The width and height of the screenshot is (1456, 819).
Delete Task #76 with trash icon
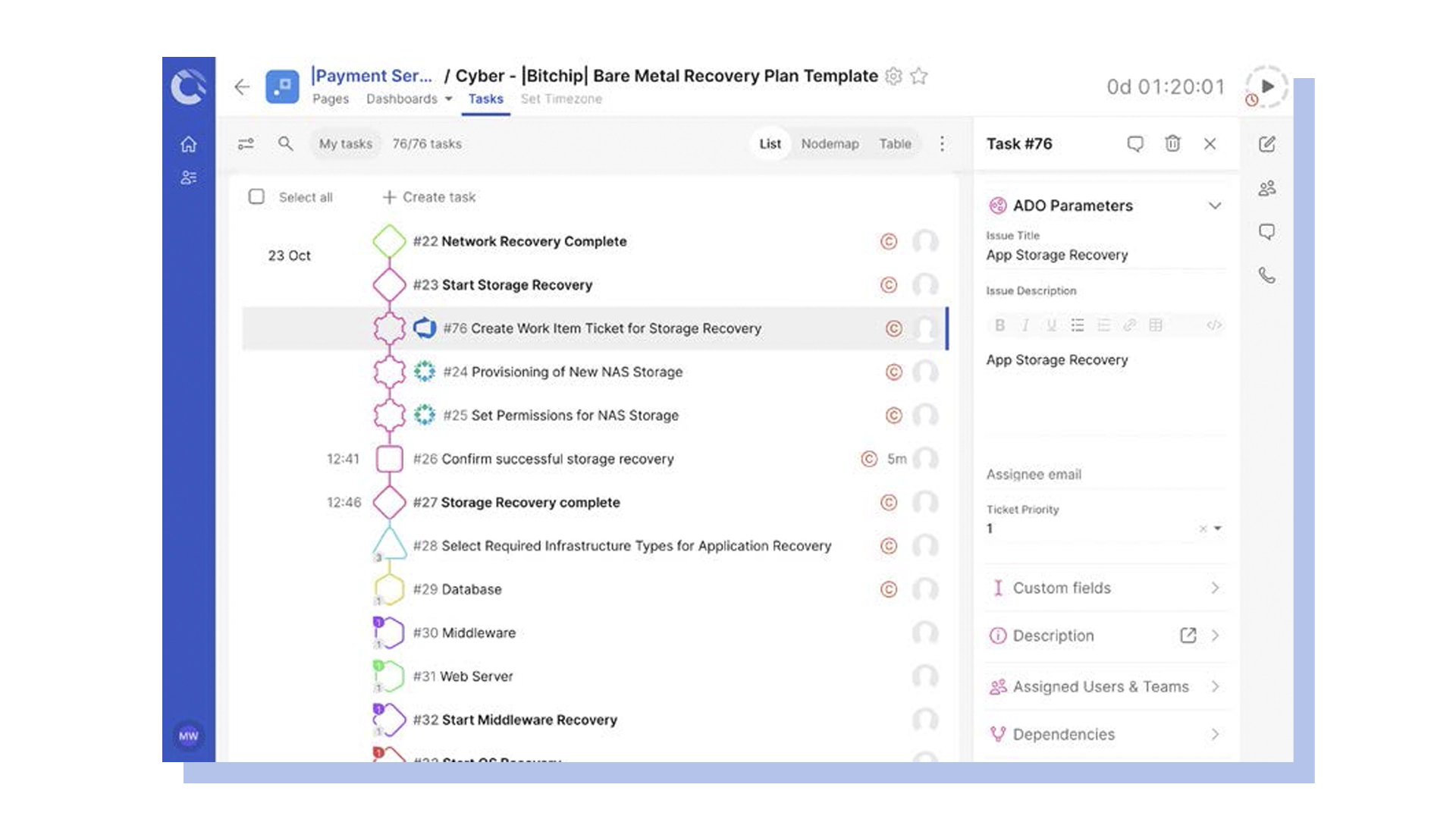[x=1172, y=144]
